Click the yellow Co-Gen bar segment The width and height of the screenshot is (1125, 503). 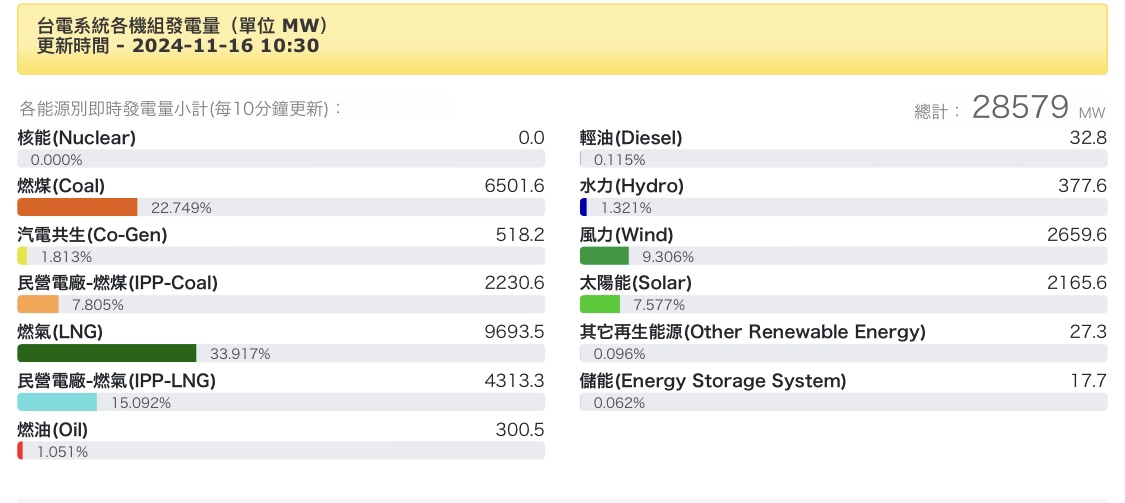(x=22, y=256)
